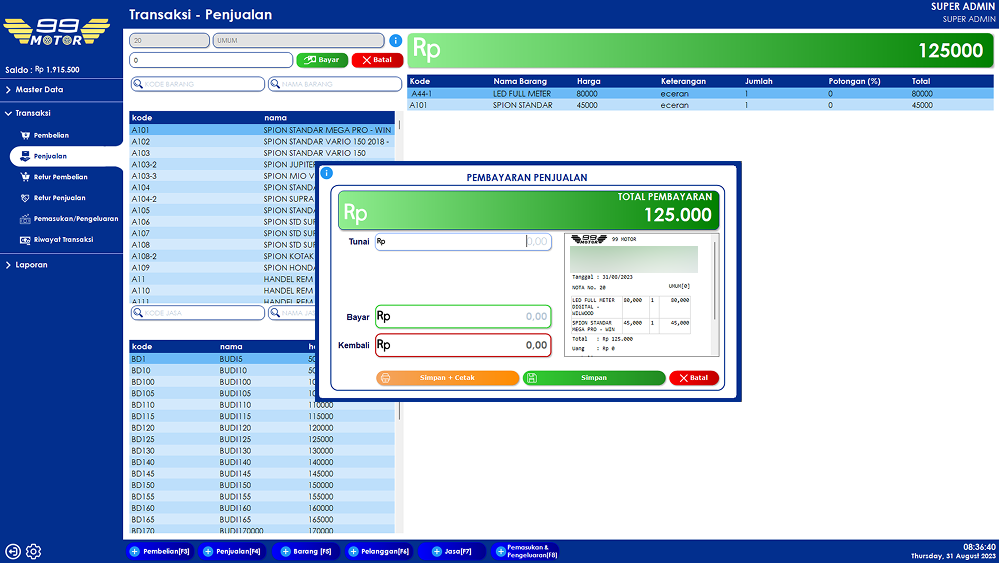Click the Potongan (%) column header
The height and width of the screenshot is (563, 999).
coord(854,82)
